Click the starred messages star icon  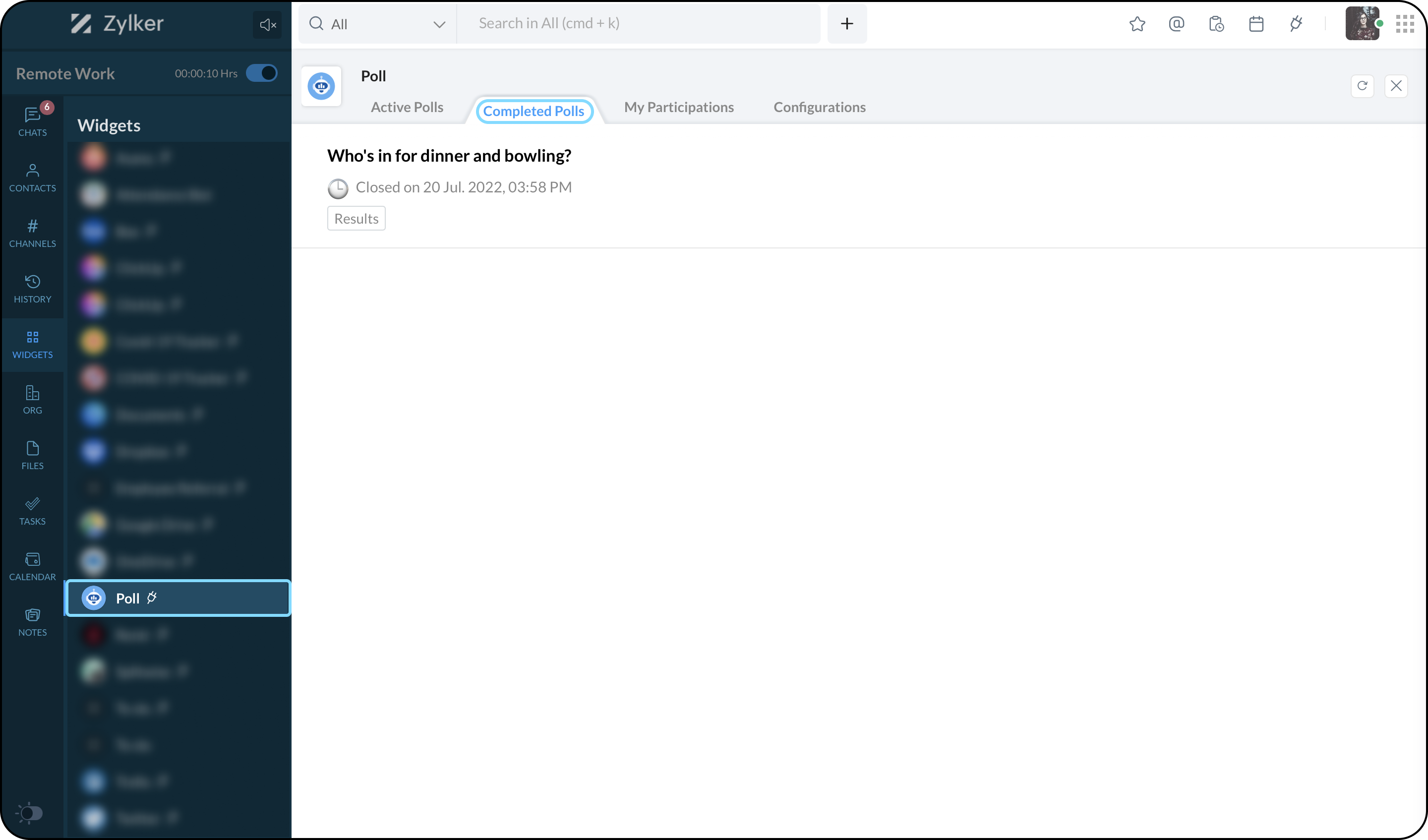point(1137,24)
